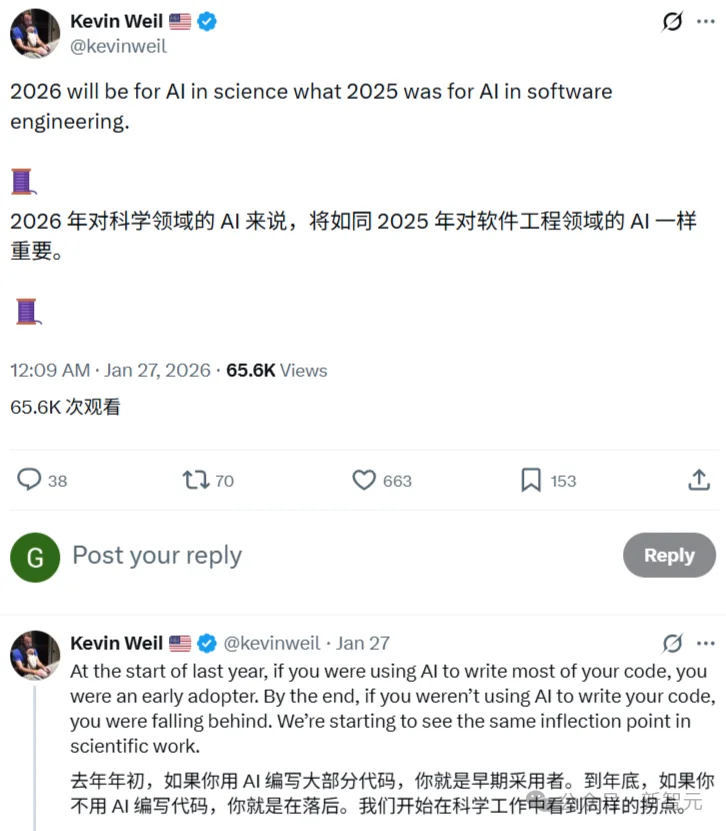Open the three-dot more menu on the reply tweet
The image size is (726, 831).
click(707, 643)
